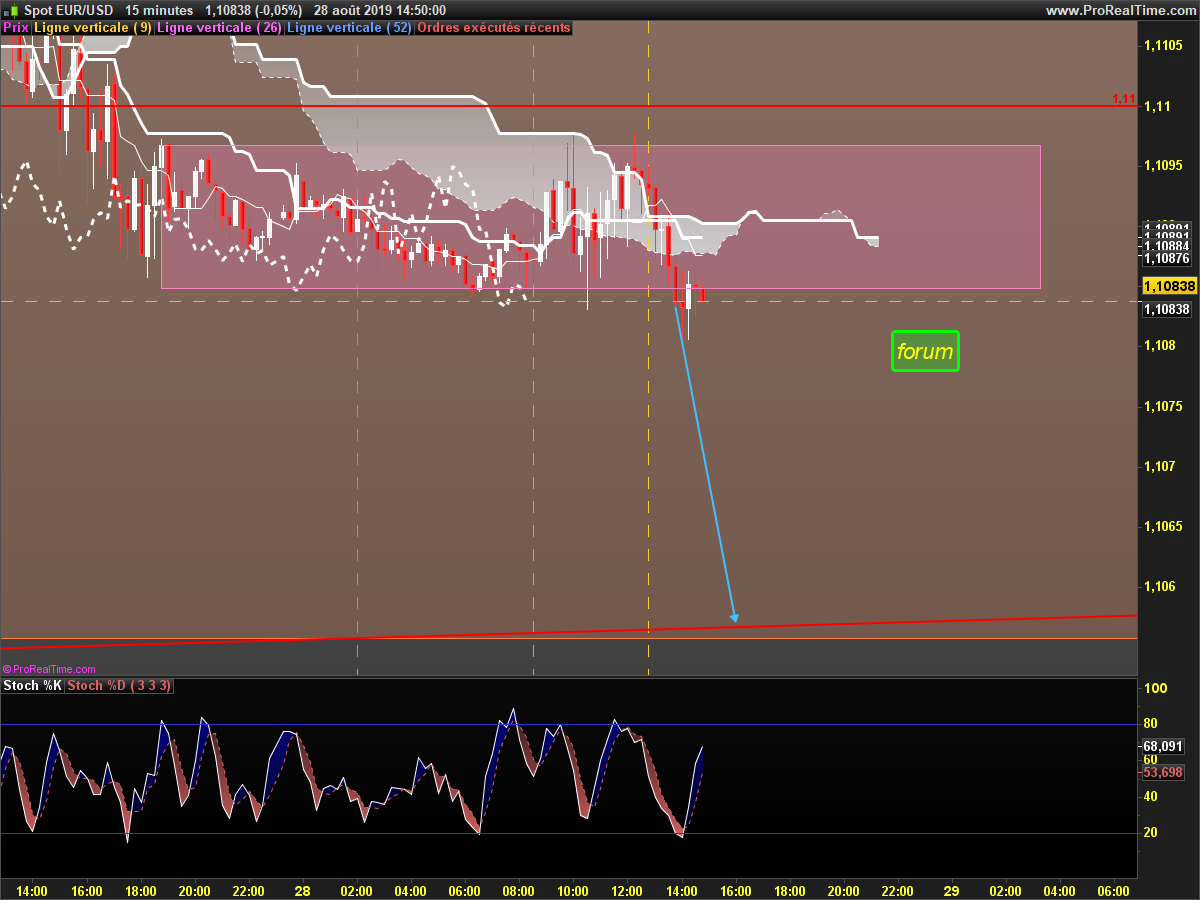The image size is (1200, 900).
Task: Click the 1,108 price axis label
Action: coord(1160,346)
